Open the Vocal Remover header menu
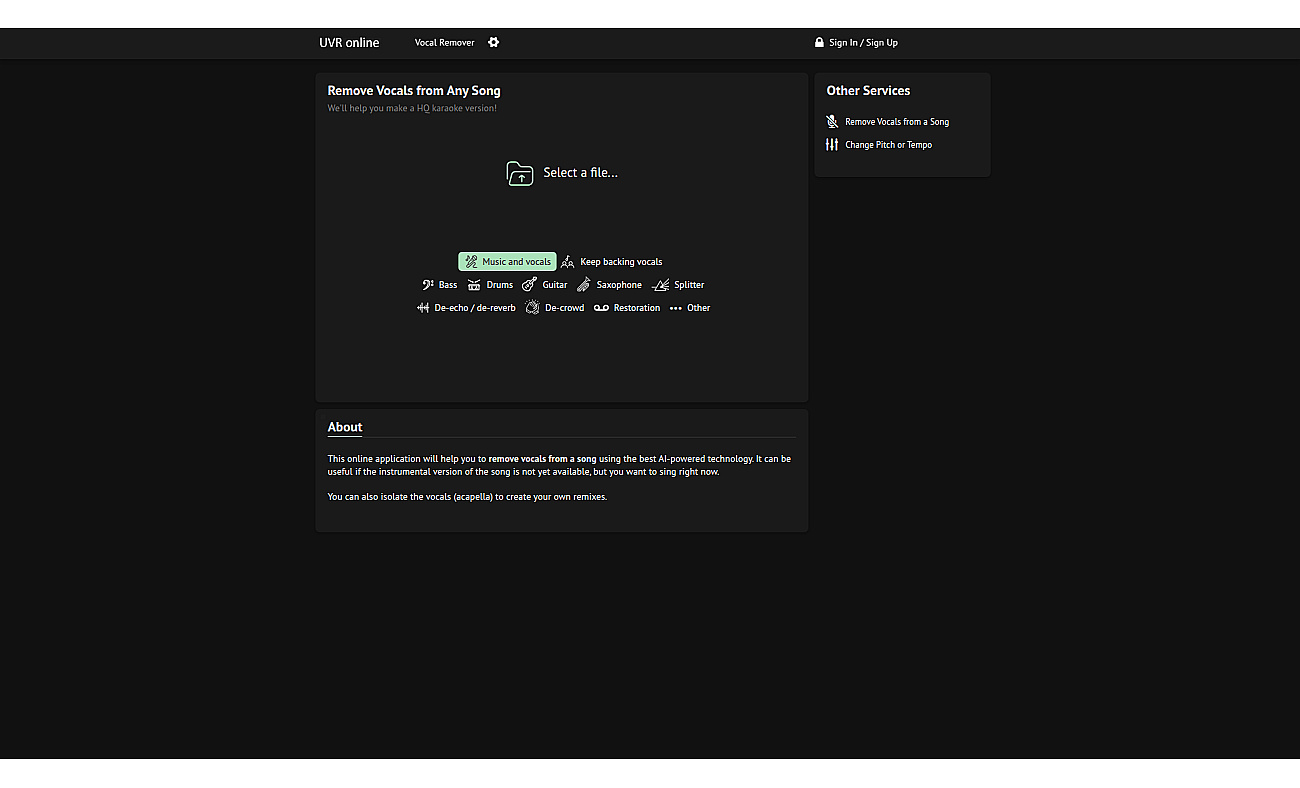This screenshot has width=1300, height=788. [445, 43]
